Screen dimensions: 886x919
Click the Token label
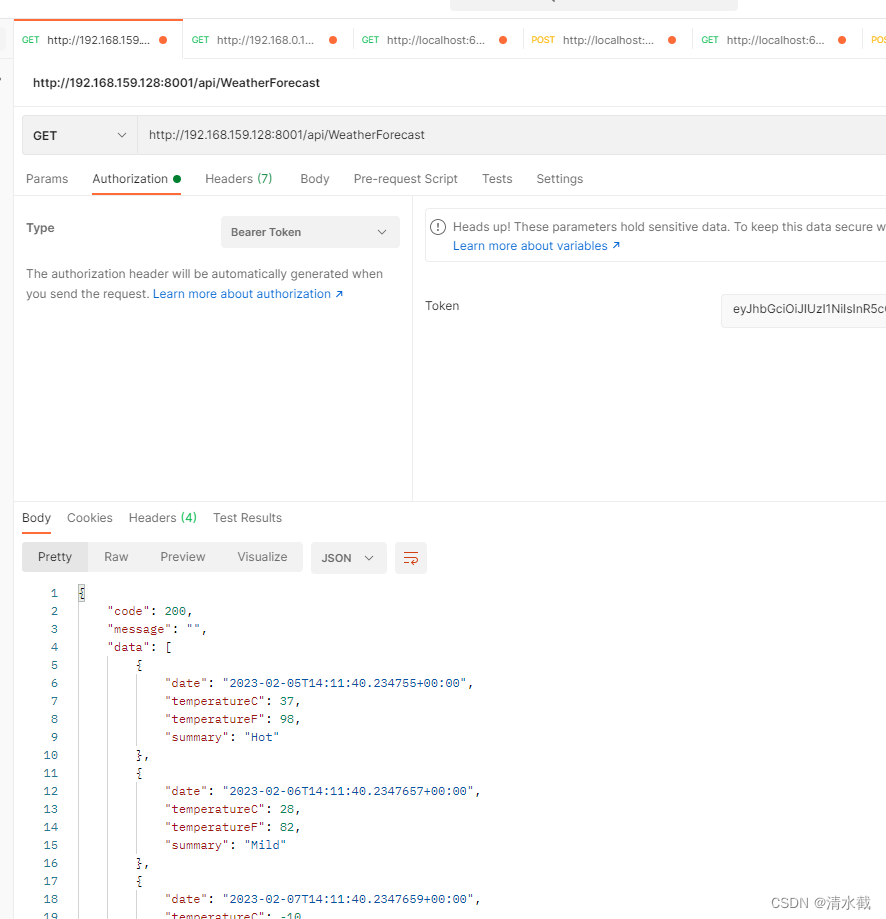(442, 306)
